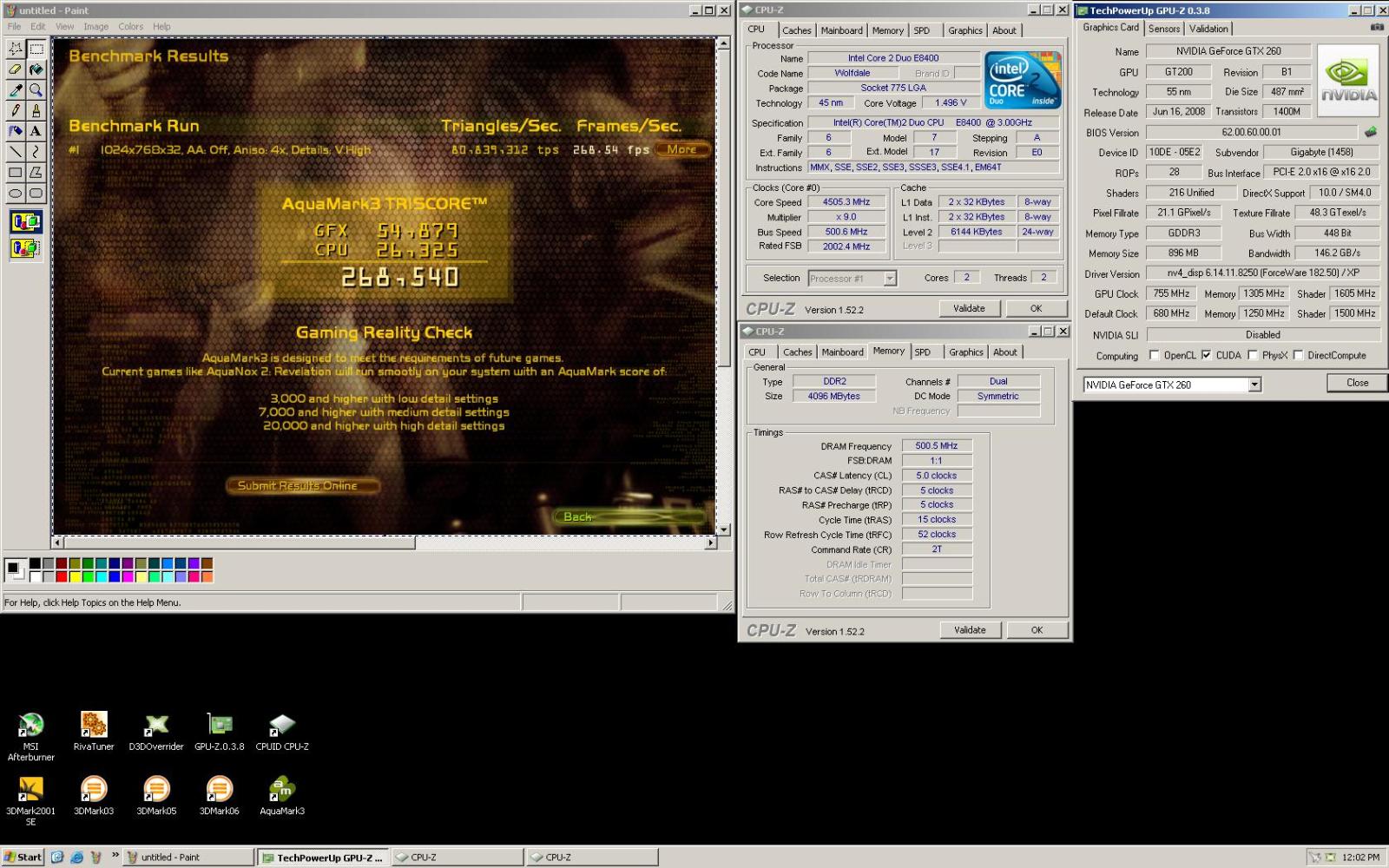Open 3DMark03 desktop shortcut
This screenshot has width=1389, height=868.
[x=94, y=796]
